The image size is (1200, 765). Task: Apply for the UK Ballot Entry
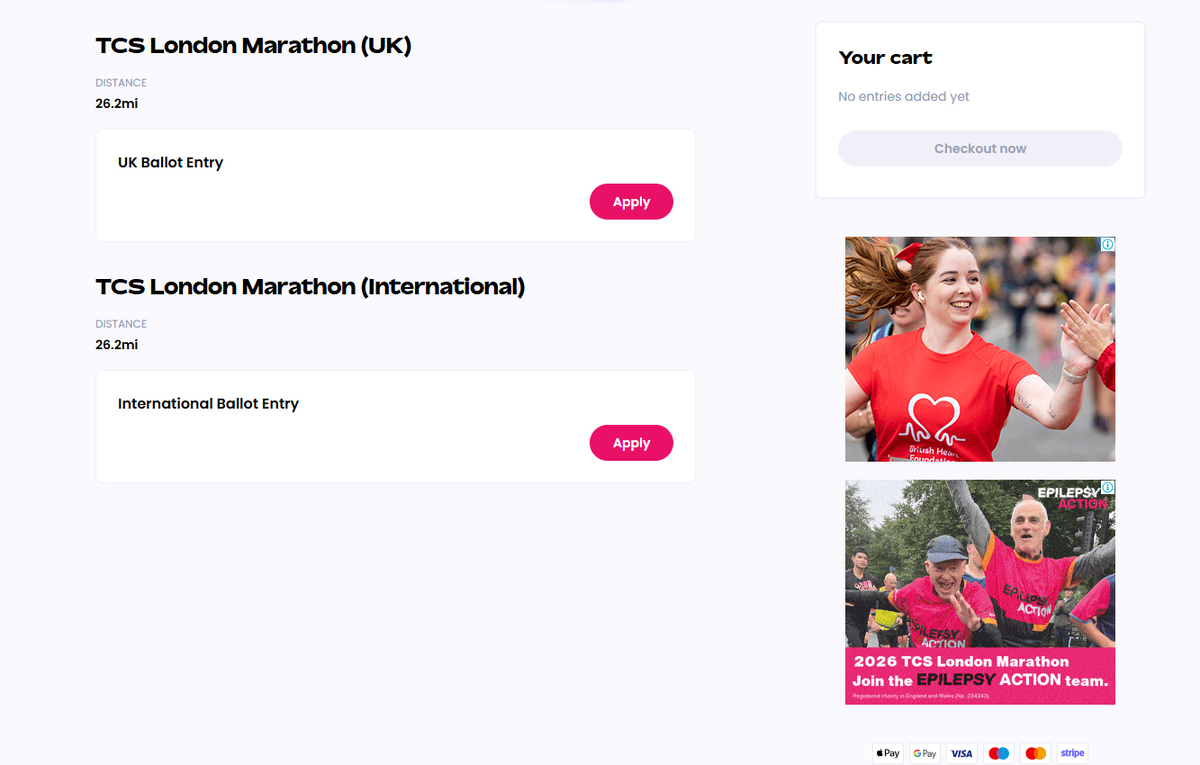(631, 202)
